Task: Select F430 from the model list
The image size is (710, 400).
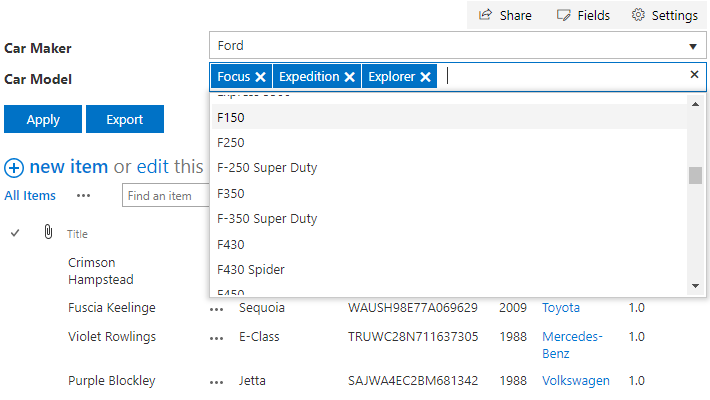Action: pyautogui.click(x=449, y=245)
